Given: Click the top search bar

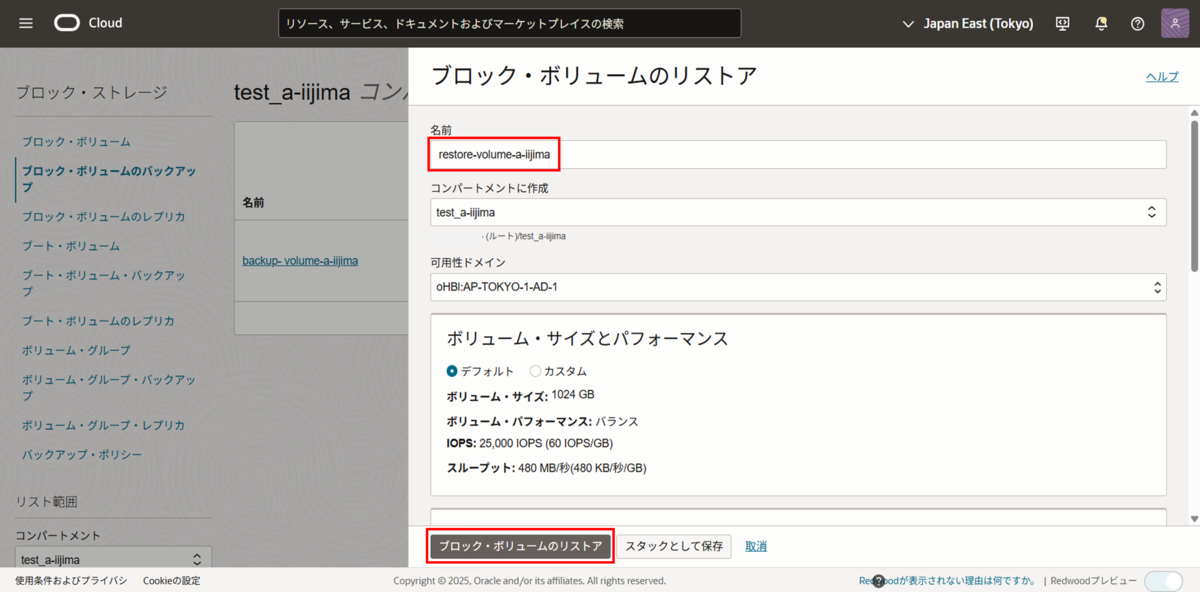Looking at the screenshot, I should pyautogui.click(x=509, y=23).
